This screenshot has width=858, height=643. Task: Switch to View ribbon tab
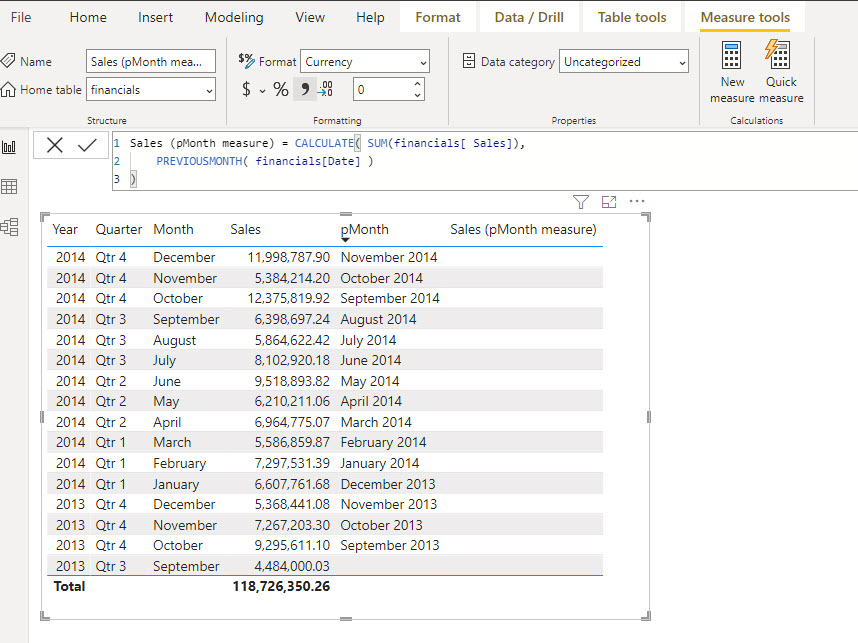click(310, 17)
